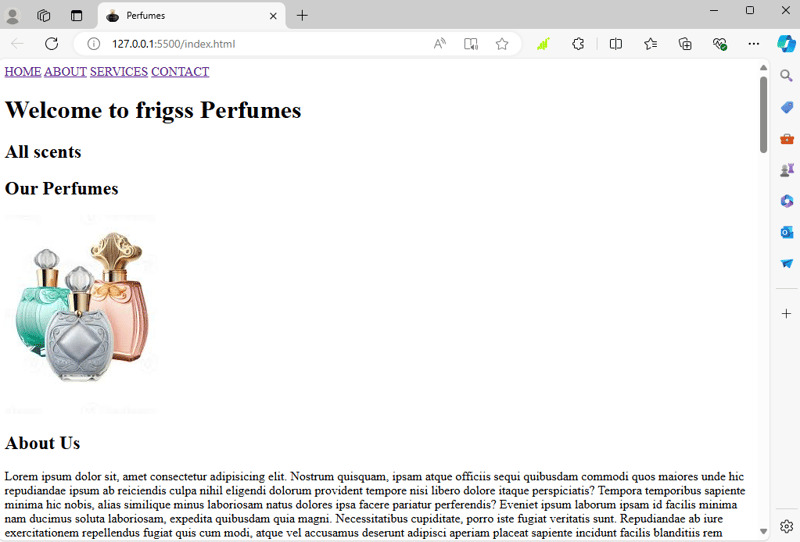Open a new tab with plus button
Screen dimensions: 800x542
[x=302, y=15]
